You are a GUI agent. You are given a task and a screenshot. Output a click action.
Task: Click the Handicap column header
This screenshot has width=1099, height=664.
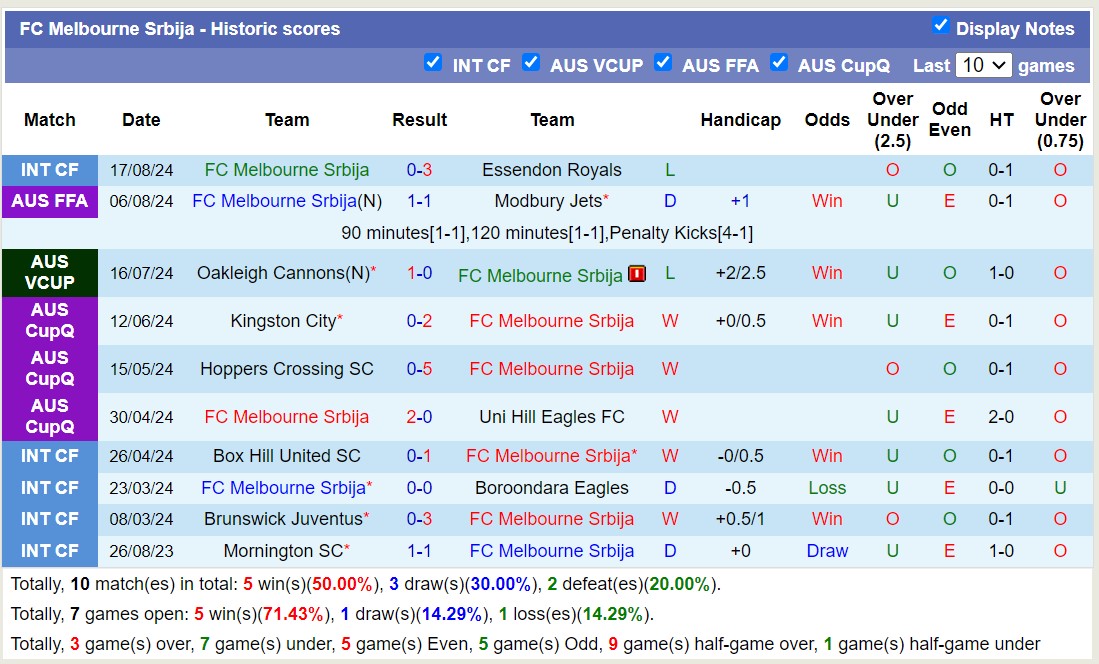coord(741,119)
